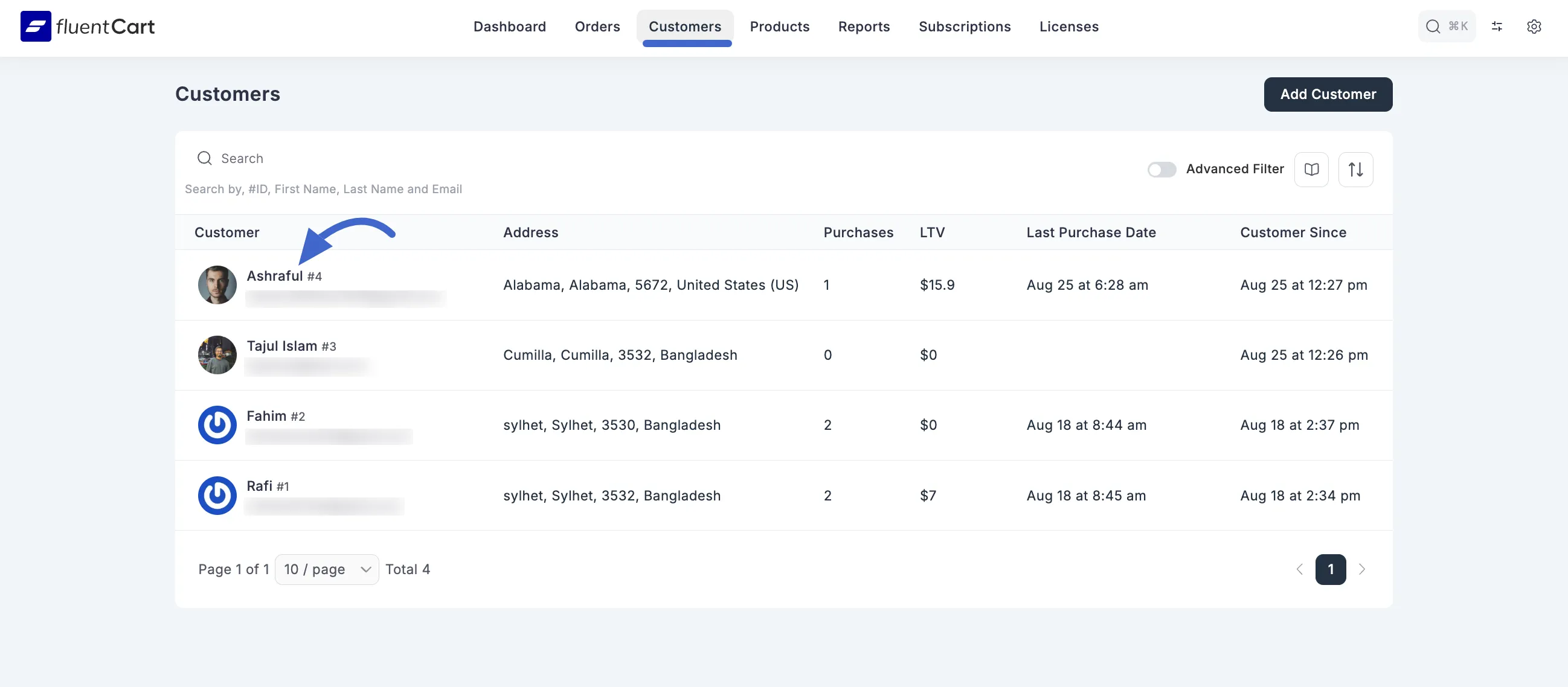Select page 1 in pagination
The width and height of the screenshot is (1568, 687).
[1331, 569]
